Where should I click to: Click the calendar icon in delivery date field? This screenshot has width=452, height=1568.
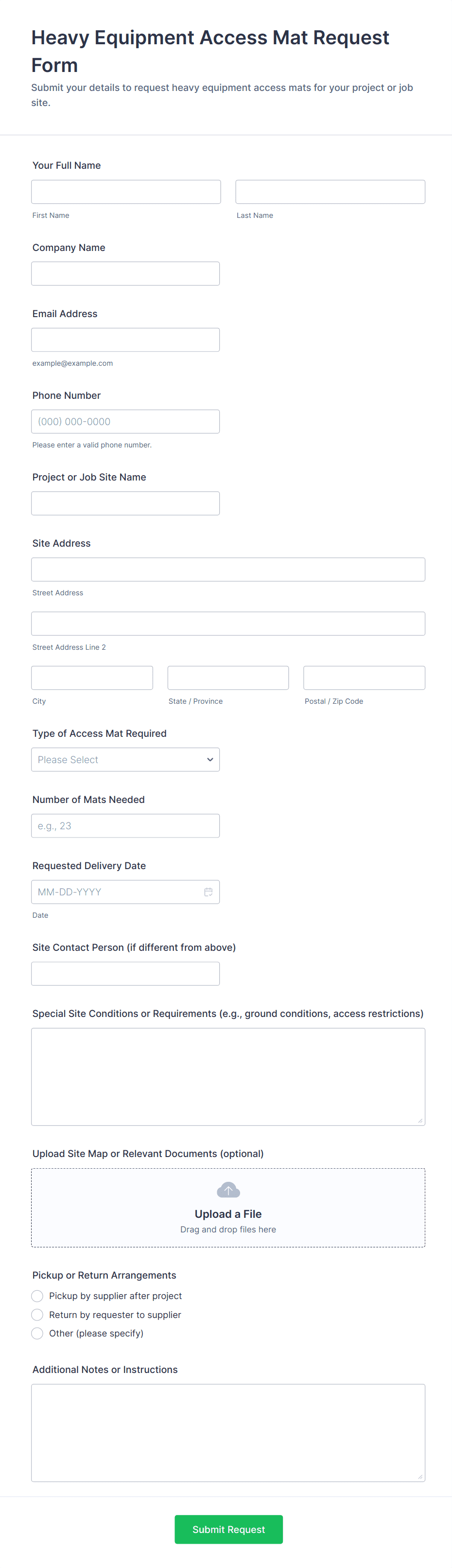click(x=208, y=892)
